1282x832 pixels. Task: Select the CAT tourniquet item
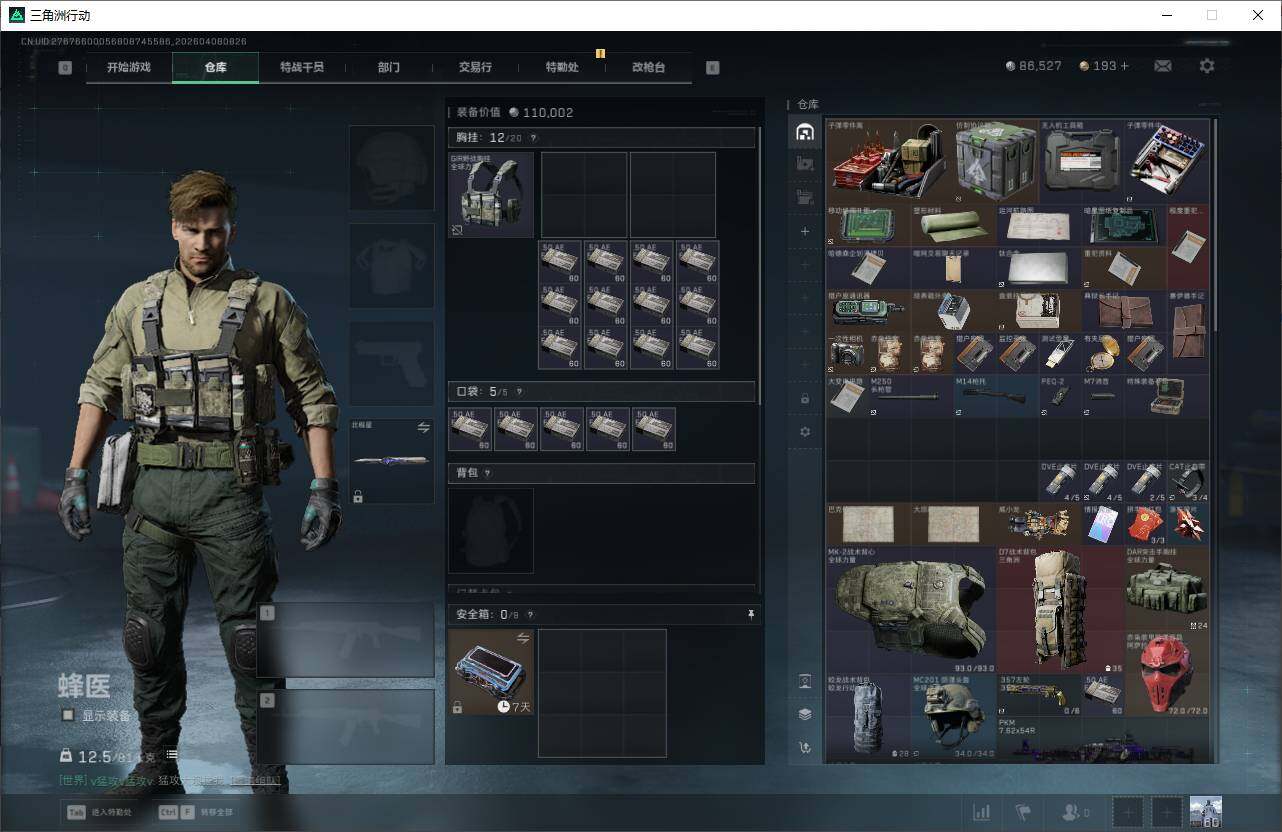pyautogui.click(x=1188, y=481)
